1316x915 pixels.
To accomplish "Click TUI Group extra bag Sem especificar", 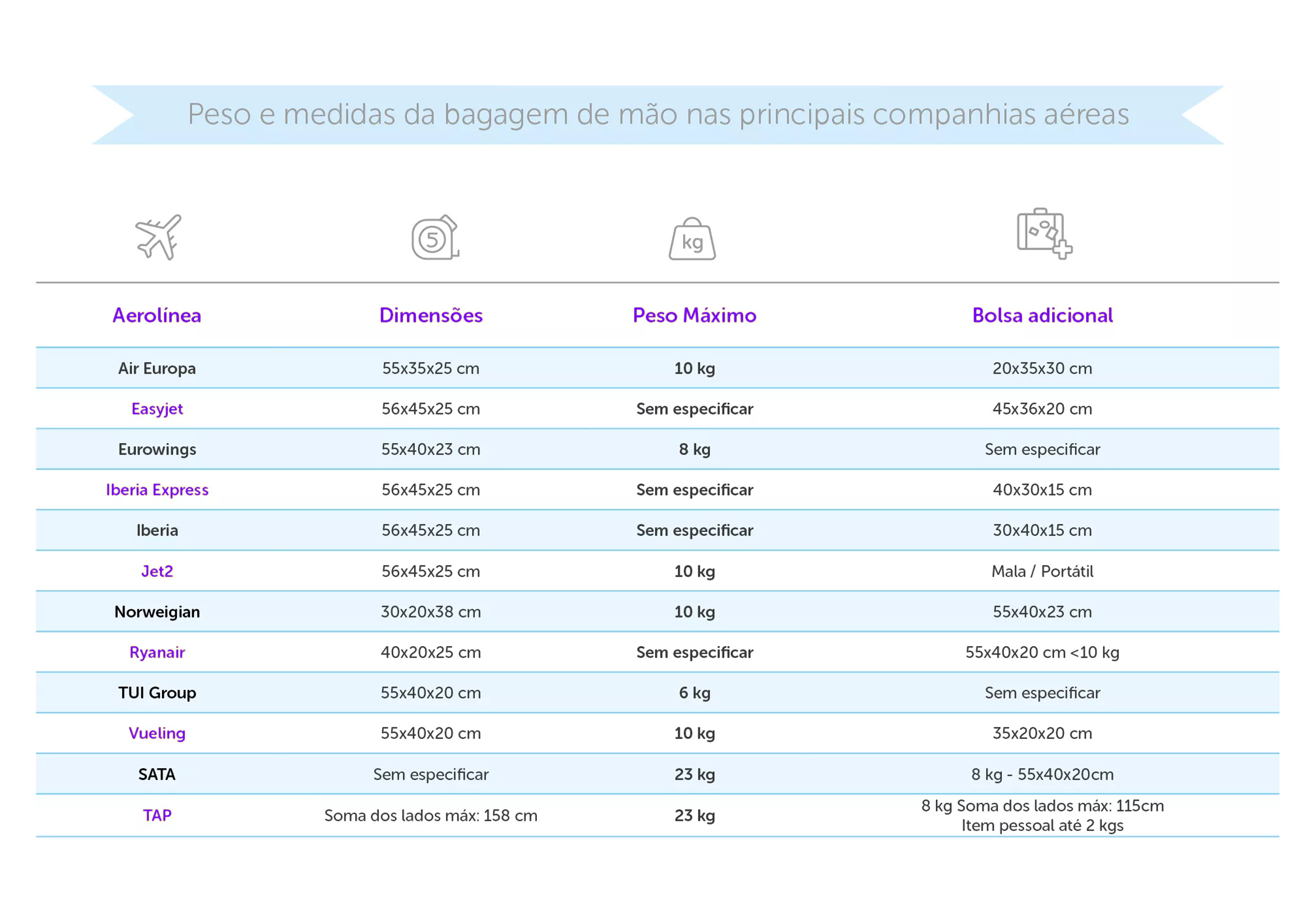I will click(x=1043, y=693).
